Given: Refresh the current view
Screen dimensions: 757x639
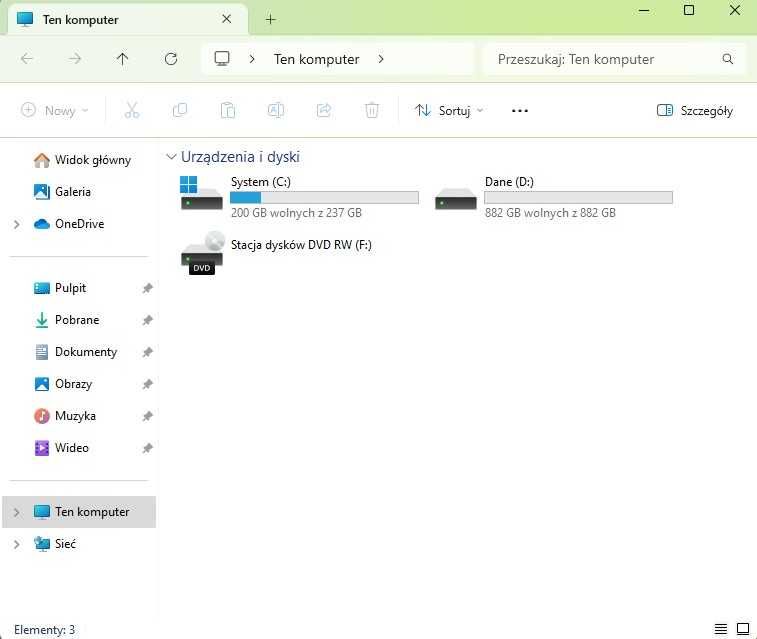Looking at the screenshot, I should click(171, 59).
